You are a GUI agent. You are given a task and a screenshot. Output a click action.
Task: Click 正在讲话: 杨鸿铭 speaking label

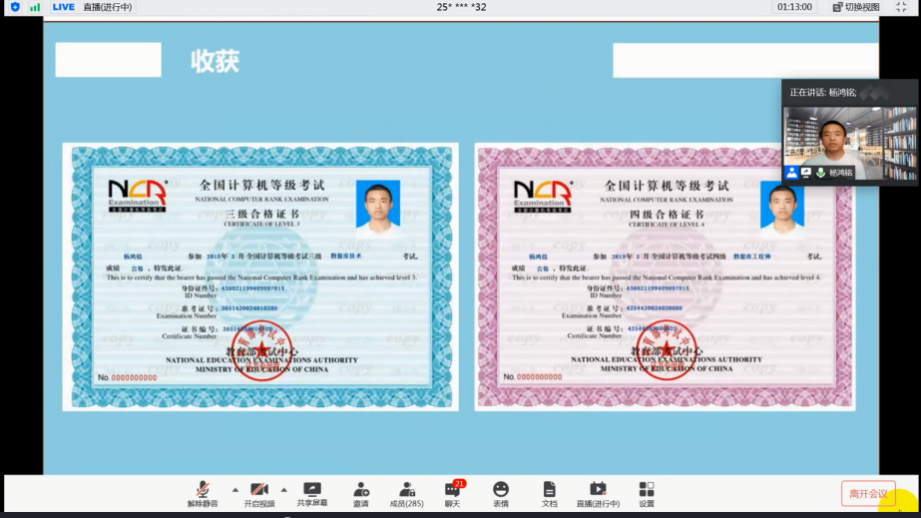pos(823,93)
